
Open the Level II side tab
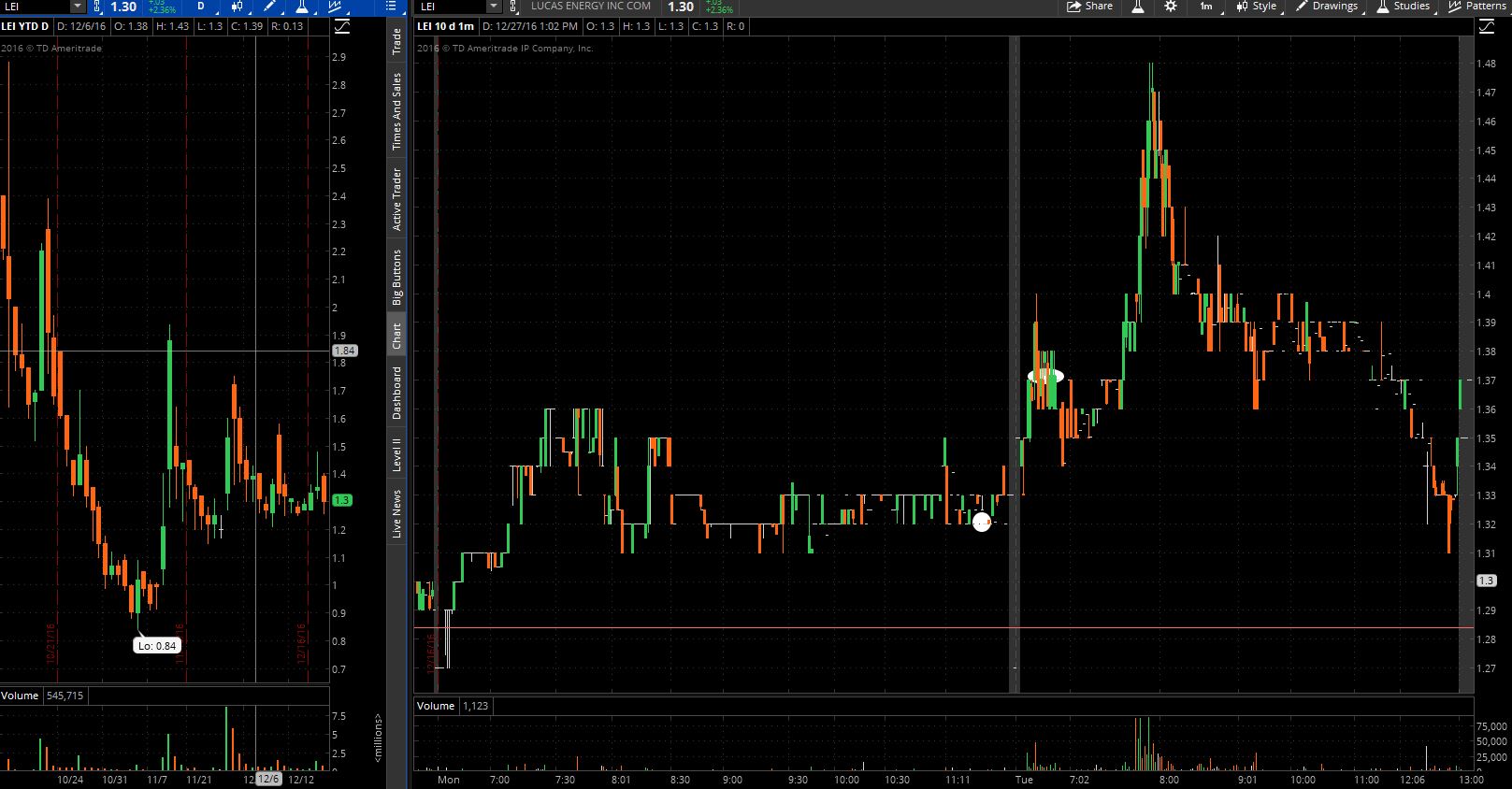(x=396, y=454)
